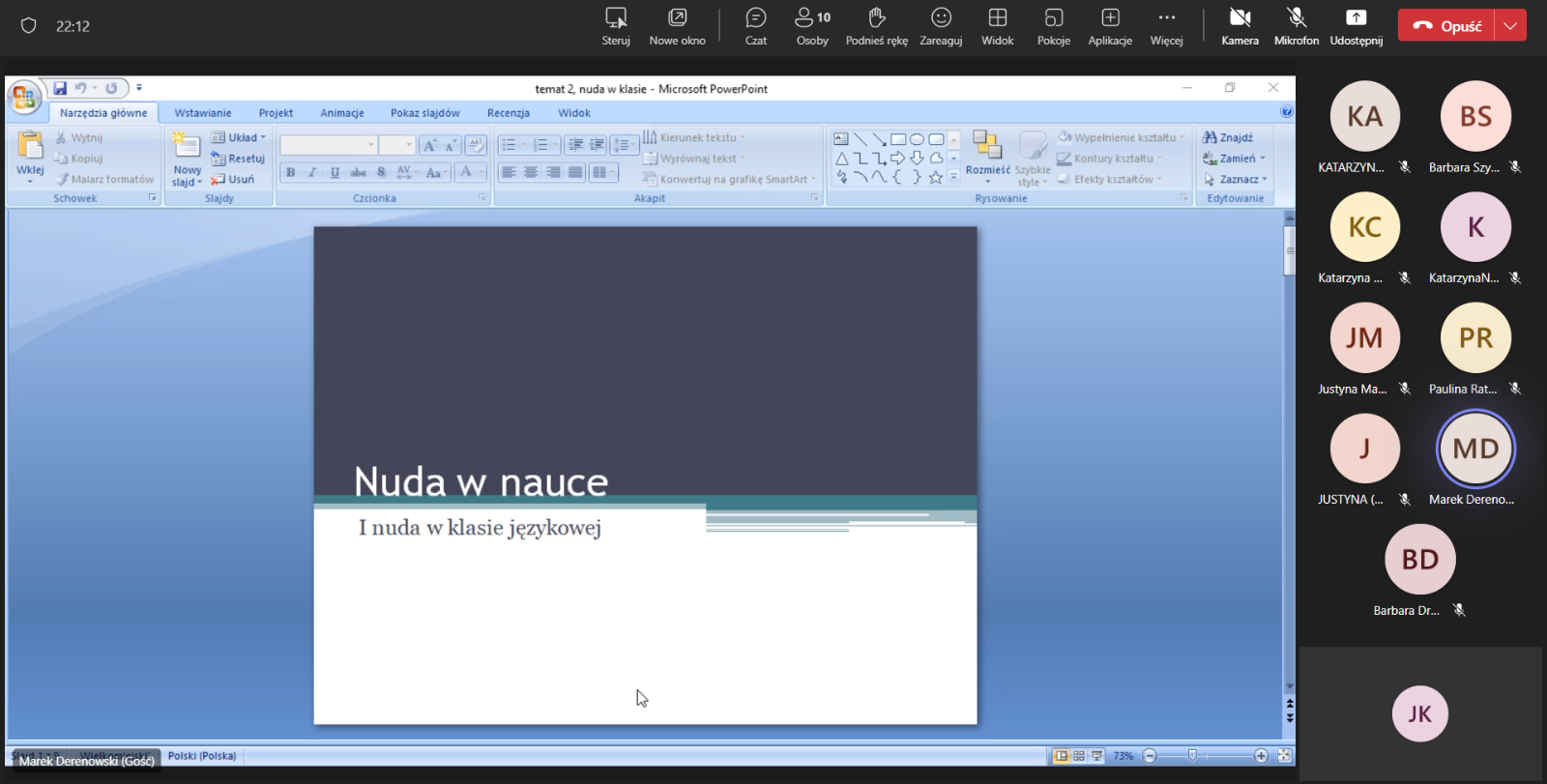Open Aplikacje apps panel
The height and width of the screenshot is (784, 1547).
[x=1110, y=26]
